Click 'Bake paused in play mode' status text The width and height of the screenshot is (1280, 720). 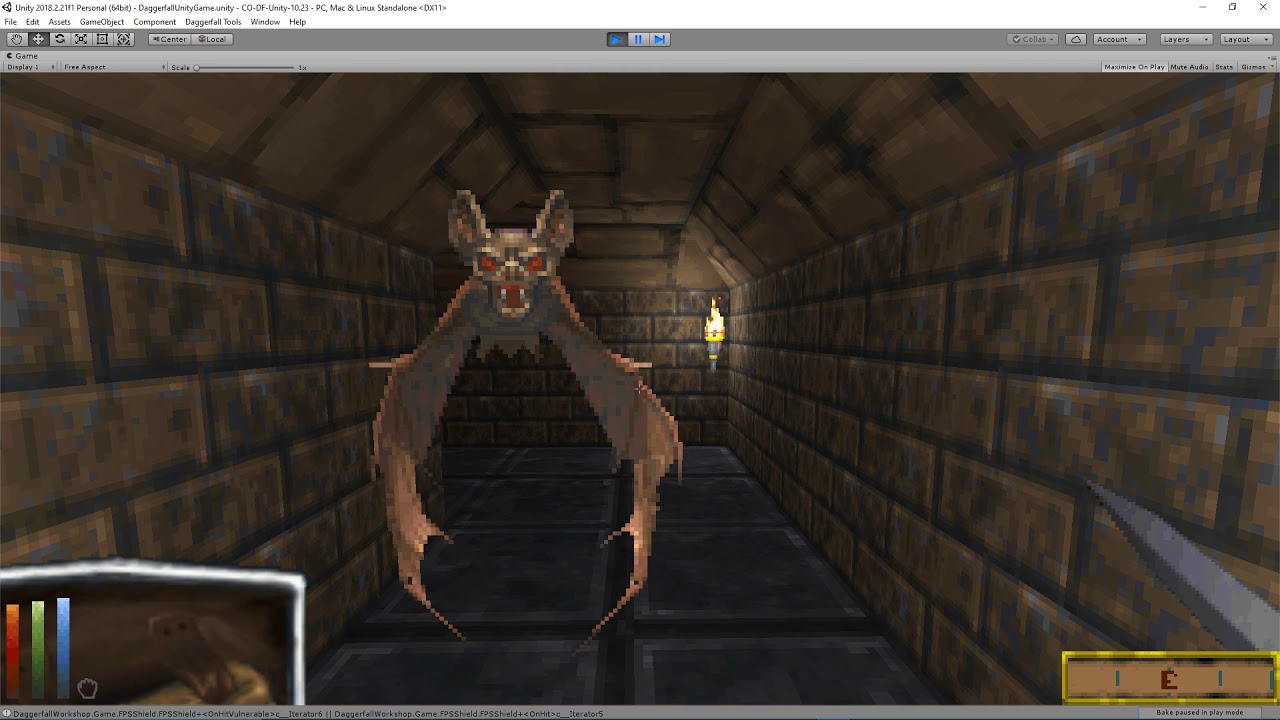[1199, 713]
